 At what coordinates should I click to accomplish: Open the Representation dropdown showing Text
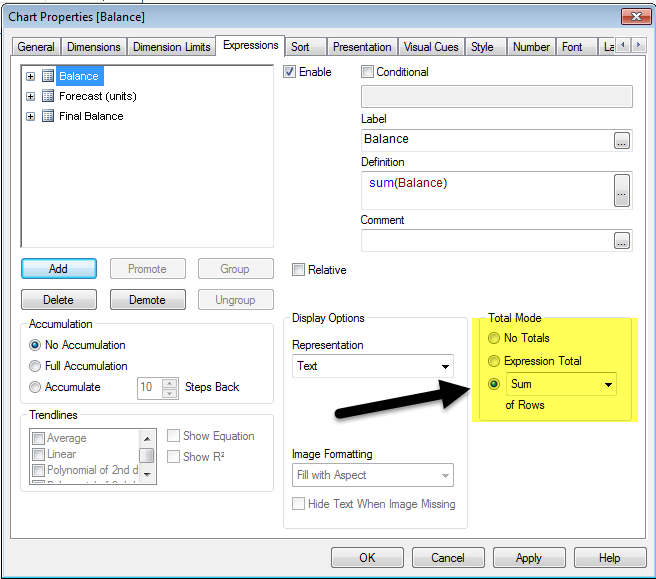point(373,366)
